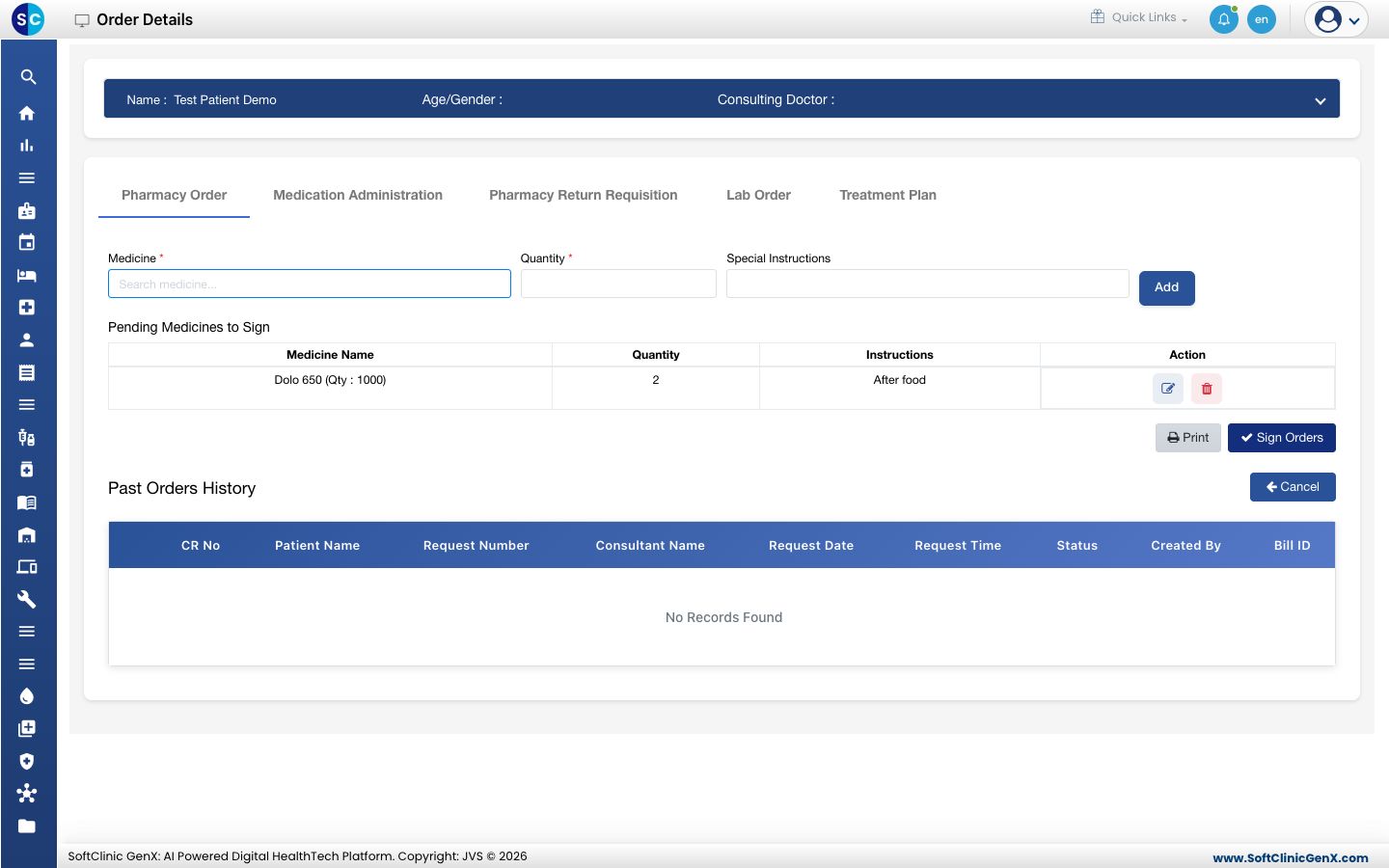Click the medical cross box sidebar icon
Image resolution: width=1389 pixels, height=868 pixels.
[x=27, y=308]
